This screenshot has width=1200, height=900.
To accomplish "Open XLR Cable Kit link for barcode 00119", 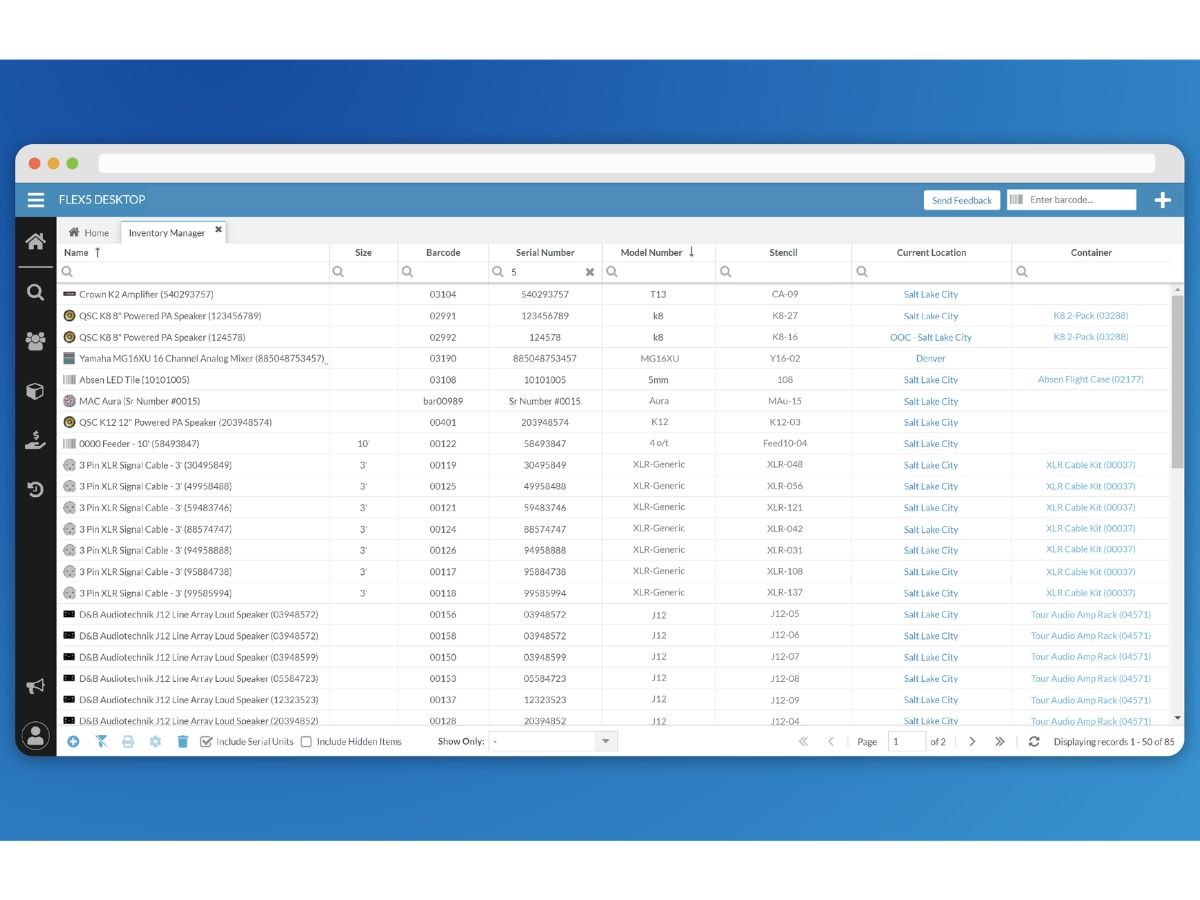I will [1091, 465].
